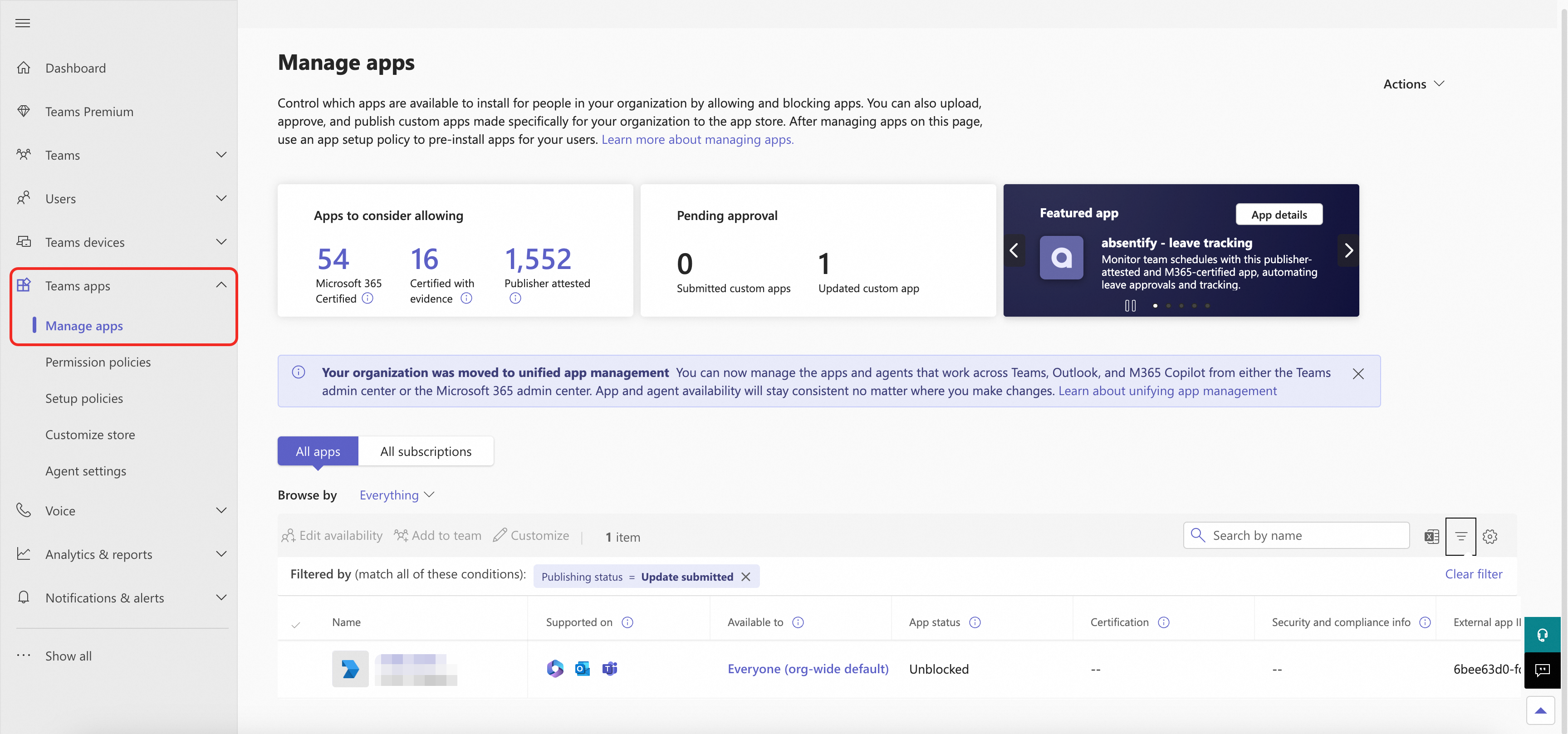
Task: Open column settings gear icon
Action: pyautogui.click(x=1490, y=536)
